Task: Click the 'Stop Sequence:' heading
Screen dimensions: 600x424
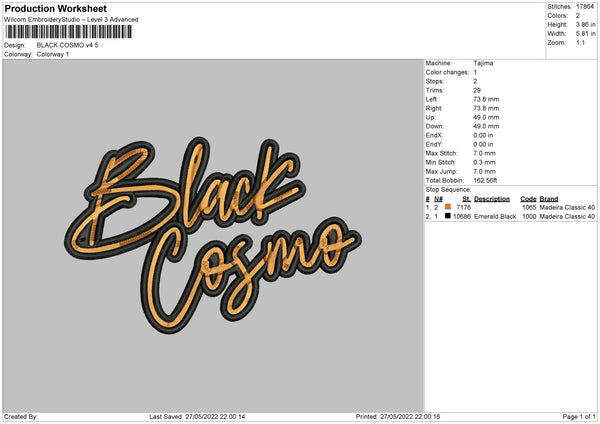Action: [x=448, y=190]
